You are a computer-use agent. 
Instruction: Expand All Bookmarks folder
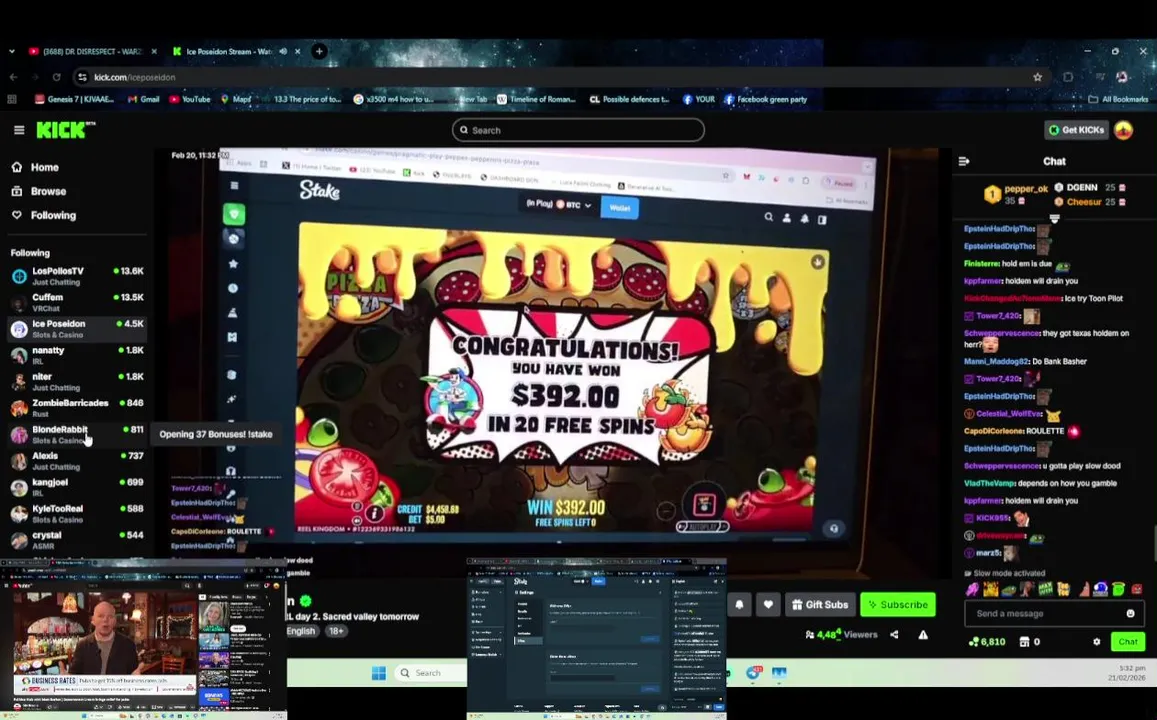coord(1118,99)
